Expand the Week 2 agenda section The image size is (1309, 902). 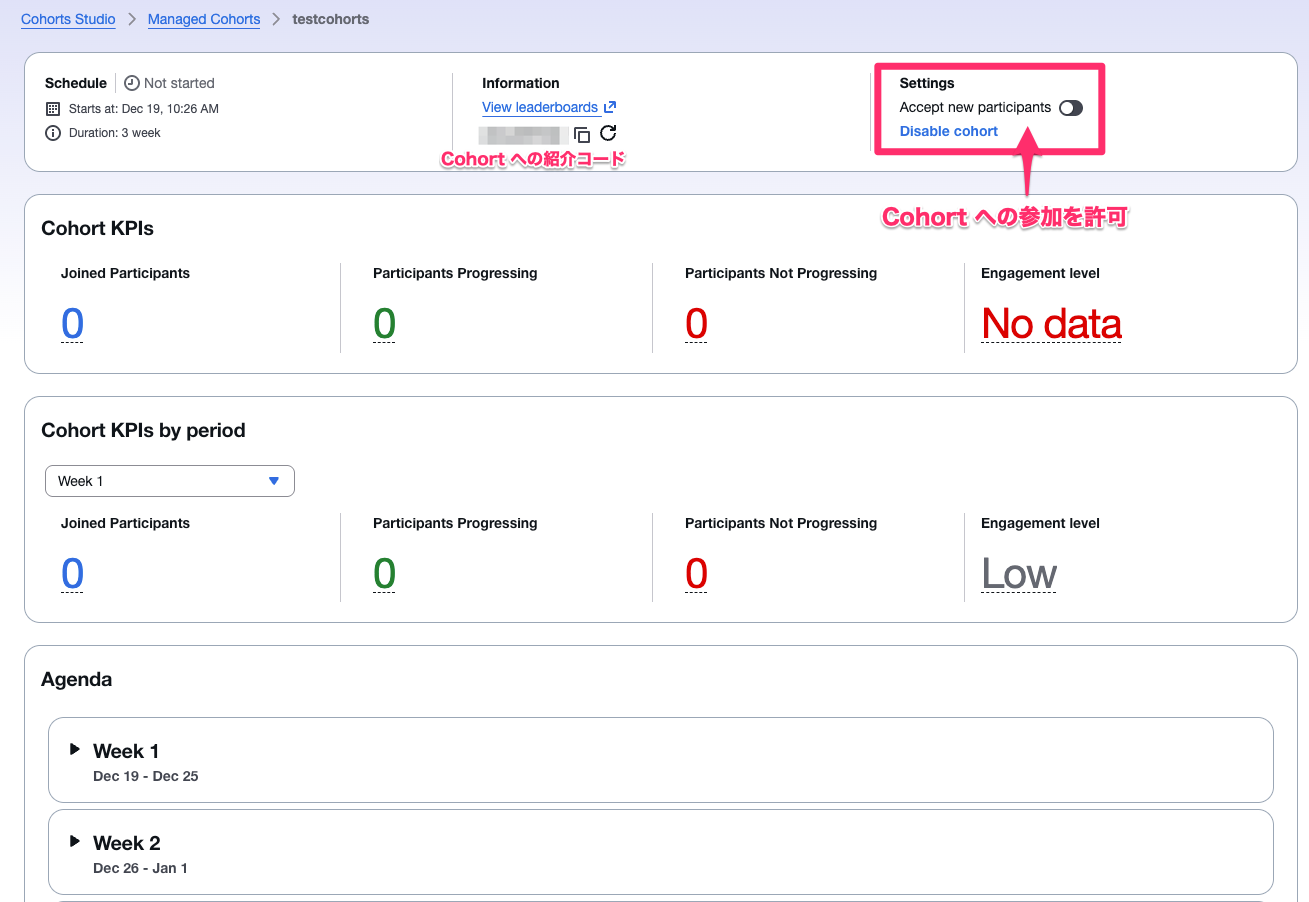(75, 841)
